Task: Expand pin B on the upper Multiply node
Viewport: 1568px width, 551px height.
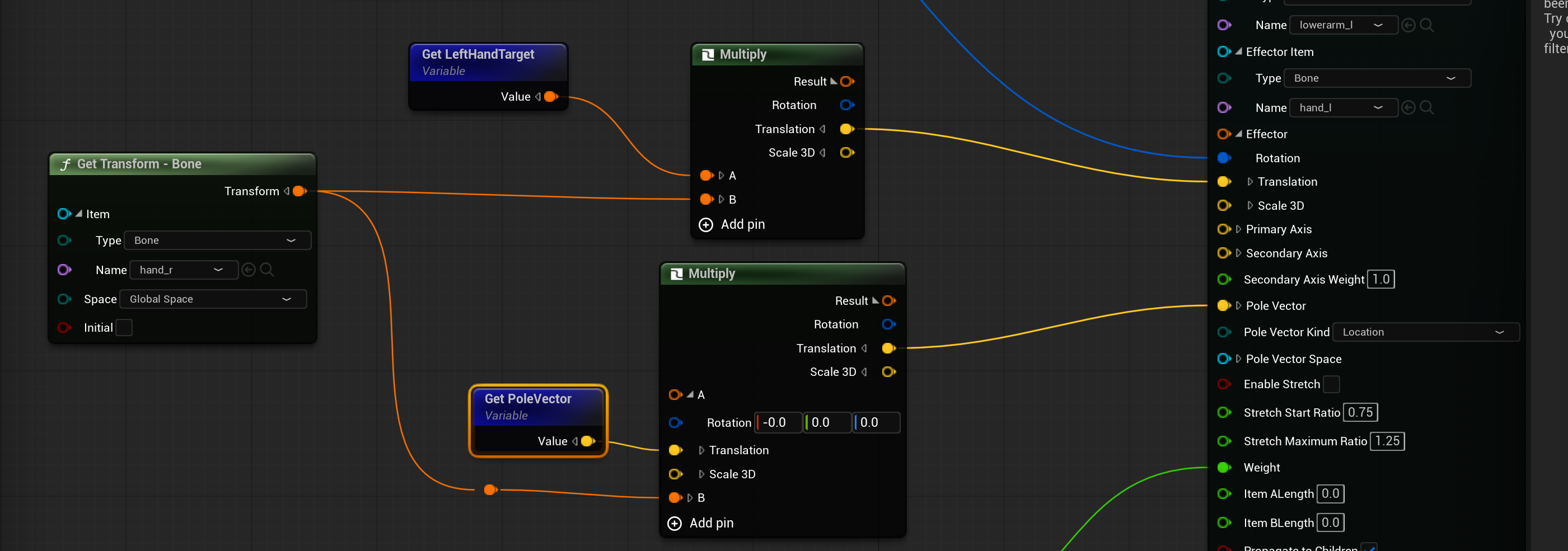Action: 722,199
